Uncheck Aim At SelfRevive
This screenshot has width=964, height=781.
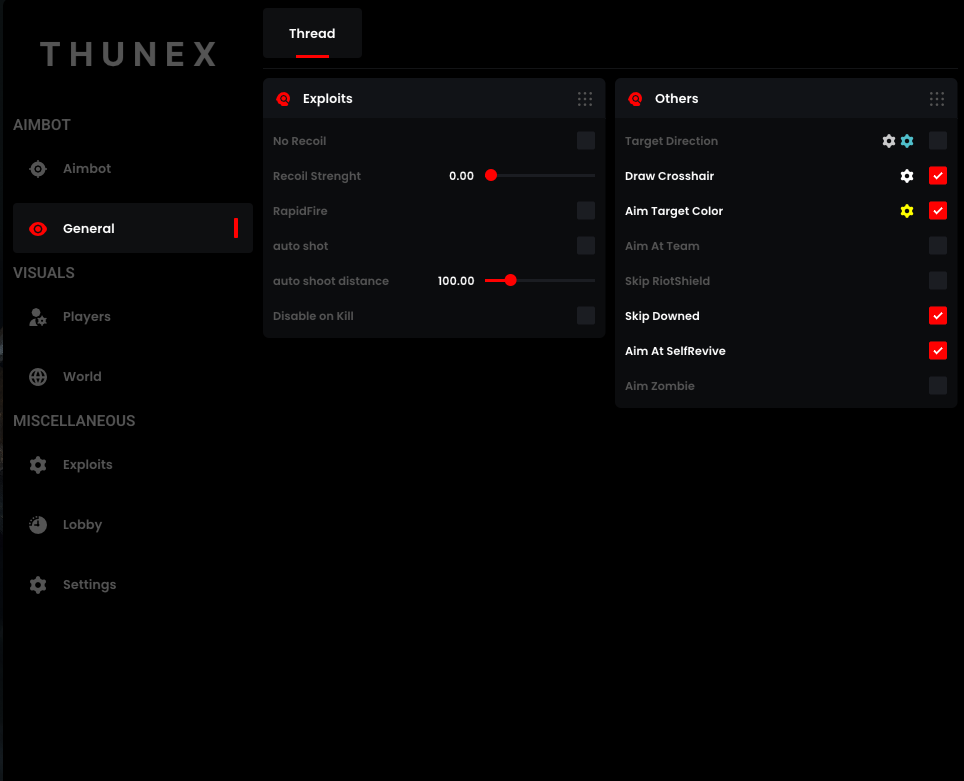coord(937,350)
